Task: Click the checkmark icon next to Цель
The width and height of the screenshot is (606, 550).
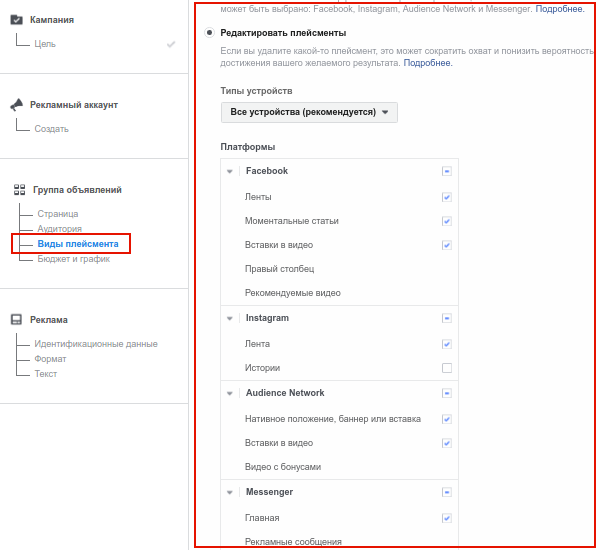Action: tap(171, 44)
